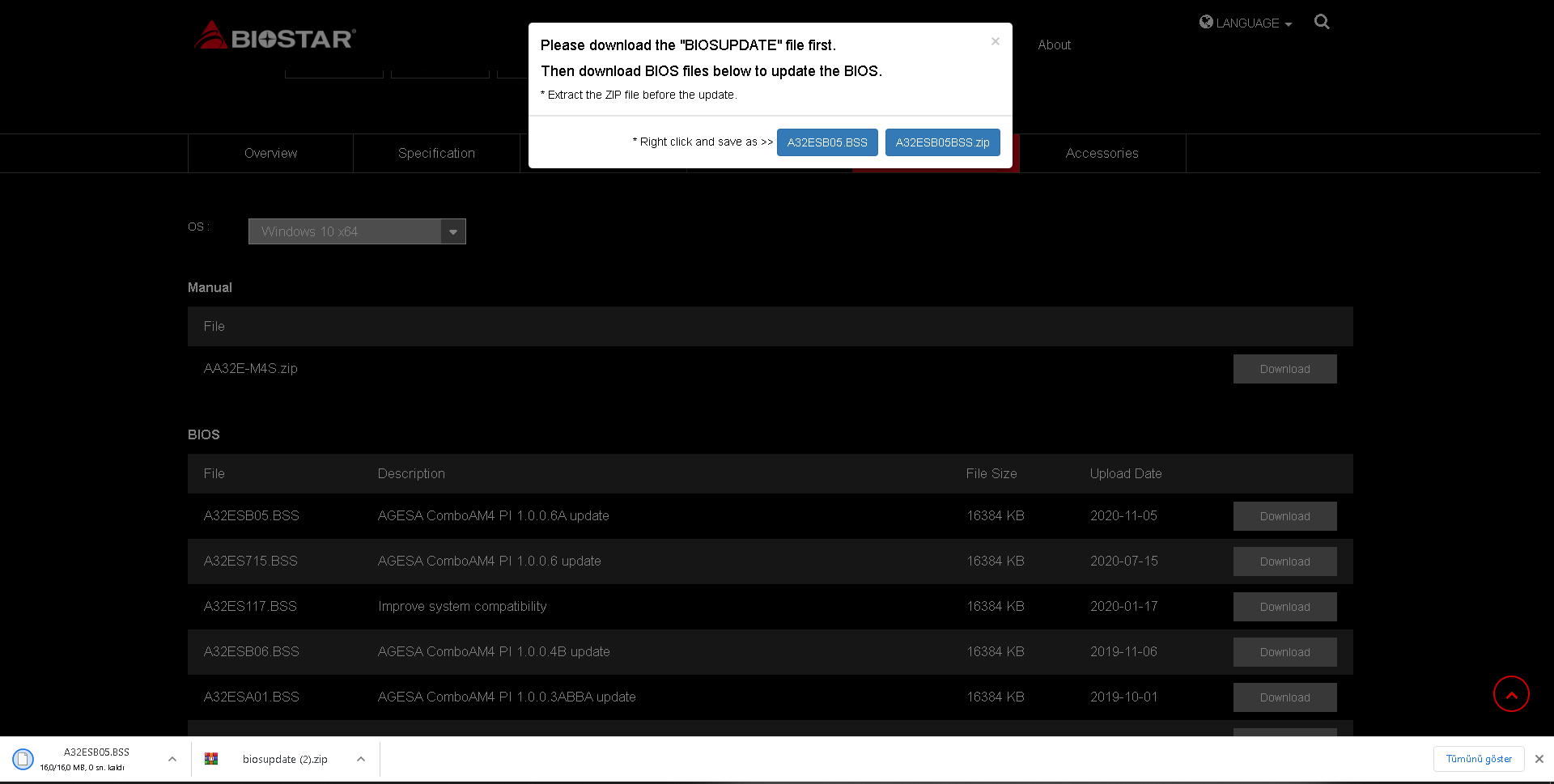Switch to the Accessories tab
Viewport: 1554px width, 784px height.
[1102, 153]
